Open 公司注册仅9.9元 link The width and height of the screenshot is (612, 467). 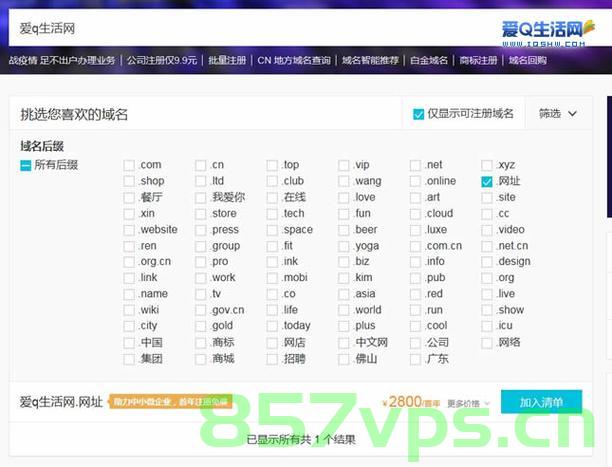pos(162,60)
